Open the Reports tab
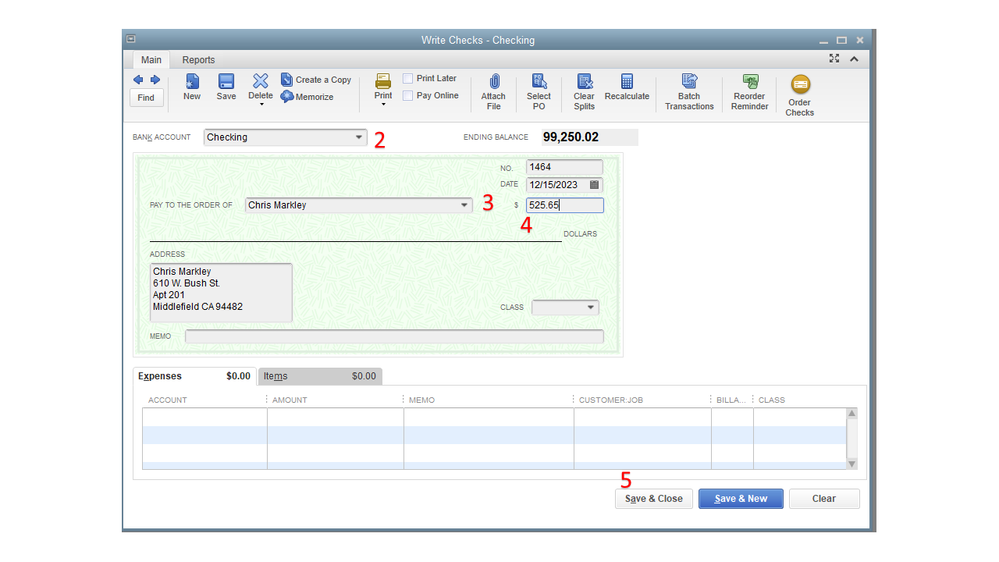The image size is (999, 562). pyautogui.click(x=198, y=59)
